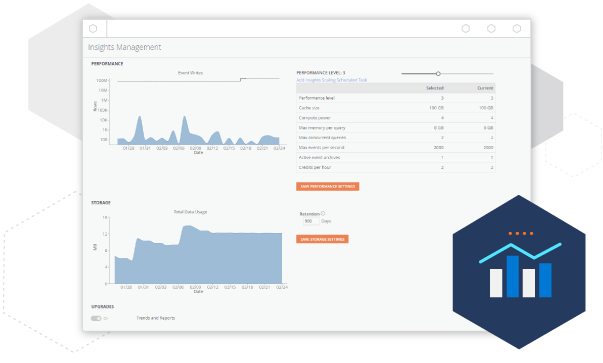
Task: Toggle the Trends and Reports upgrade switch
Action: point(96,318)
